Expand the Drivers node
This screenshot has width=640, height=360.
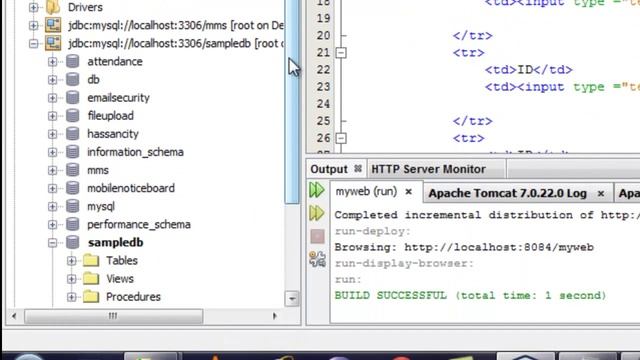point(33,7)
